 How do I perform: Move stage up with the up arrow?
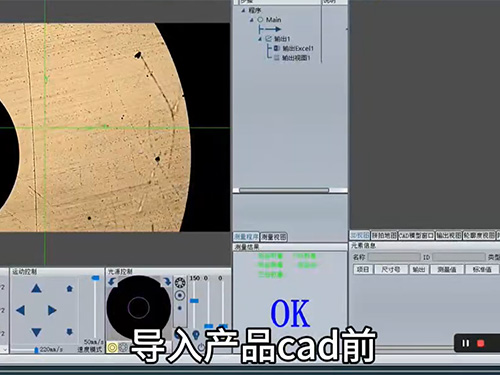36,288
